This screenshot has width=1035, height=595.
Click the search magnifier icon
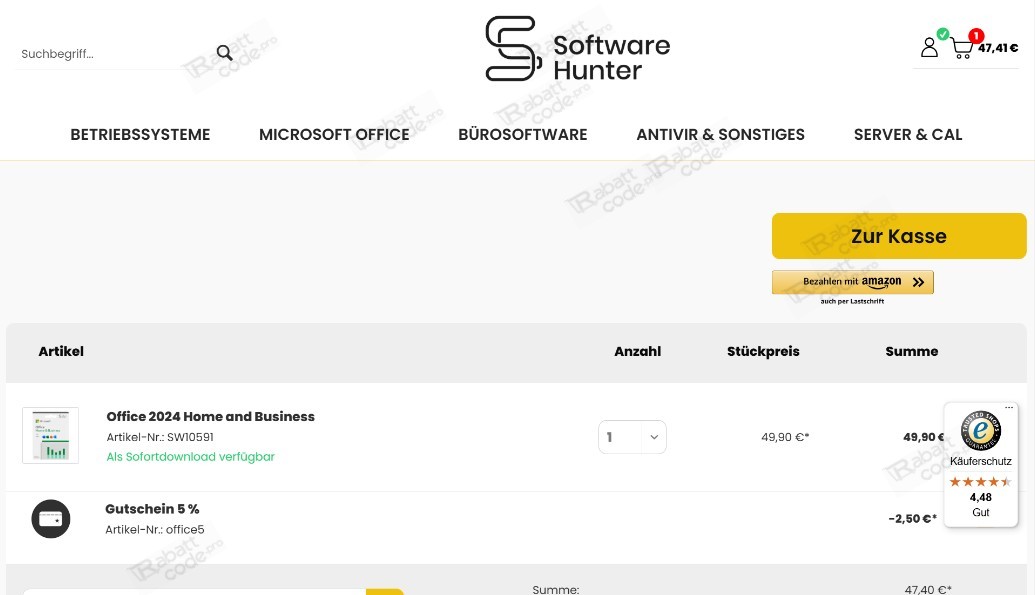[224, 53]
